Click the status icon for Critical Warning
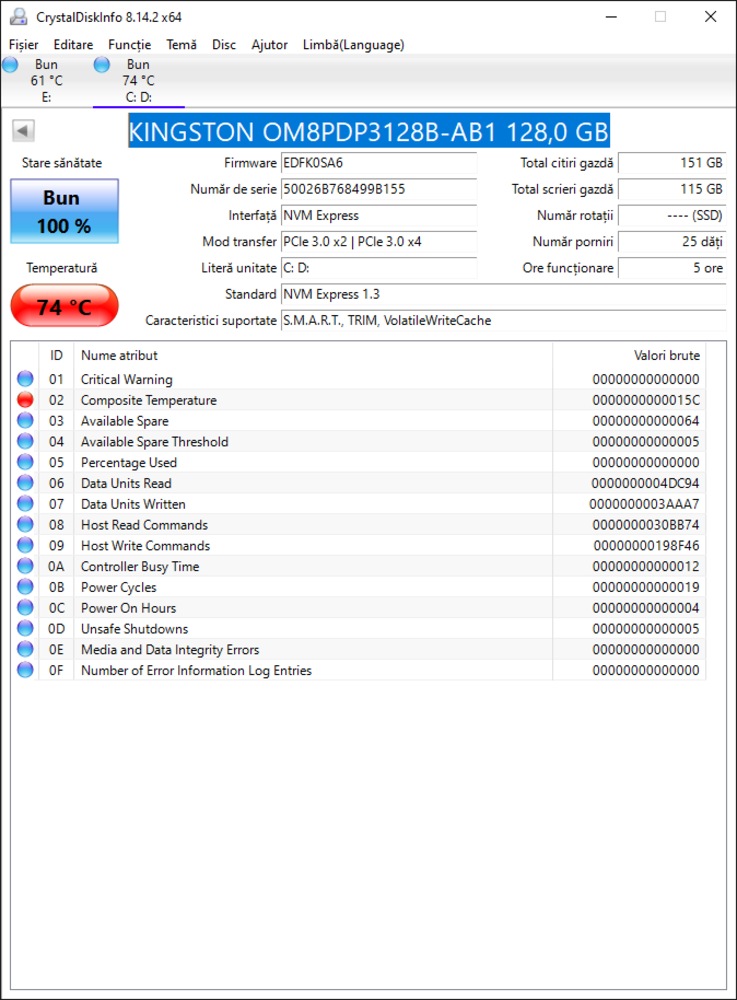This screenshot has width=737, height=1000. (x=26, y=379)
